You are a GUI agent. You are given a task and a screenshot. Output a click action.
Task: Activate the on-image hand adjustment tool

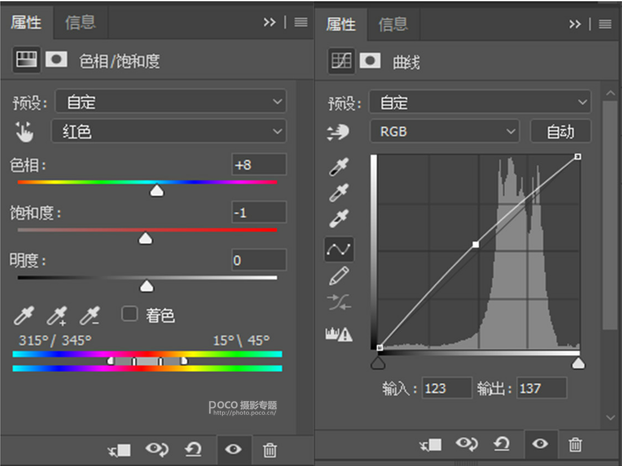pyautogui.click(x=25, y=131)
